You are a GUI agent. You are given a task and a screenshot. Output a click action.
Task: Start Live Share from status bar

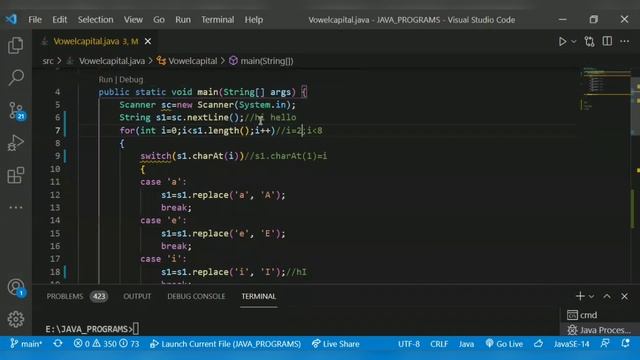pos(336,344)
